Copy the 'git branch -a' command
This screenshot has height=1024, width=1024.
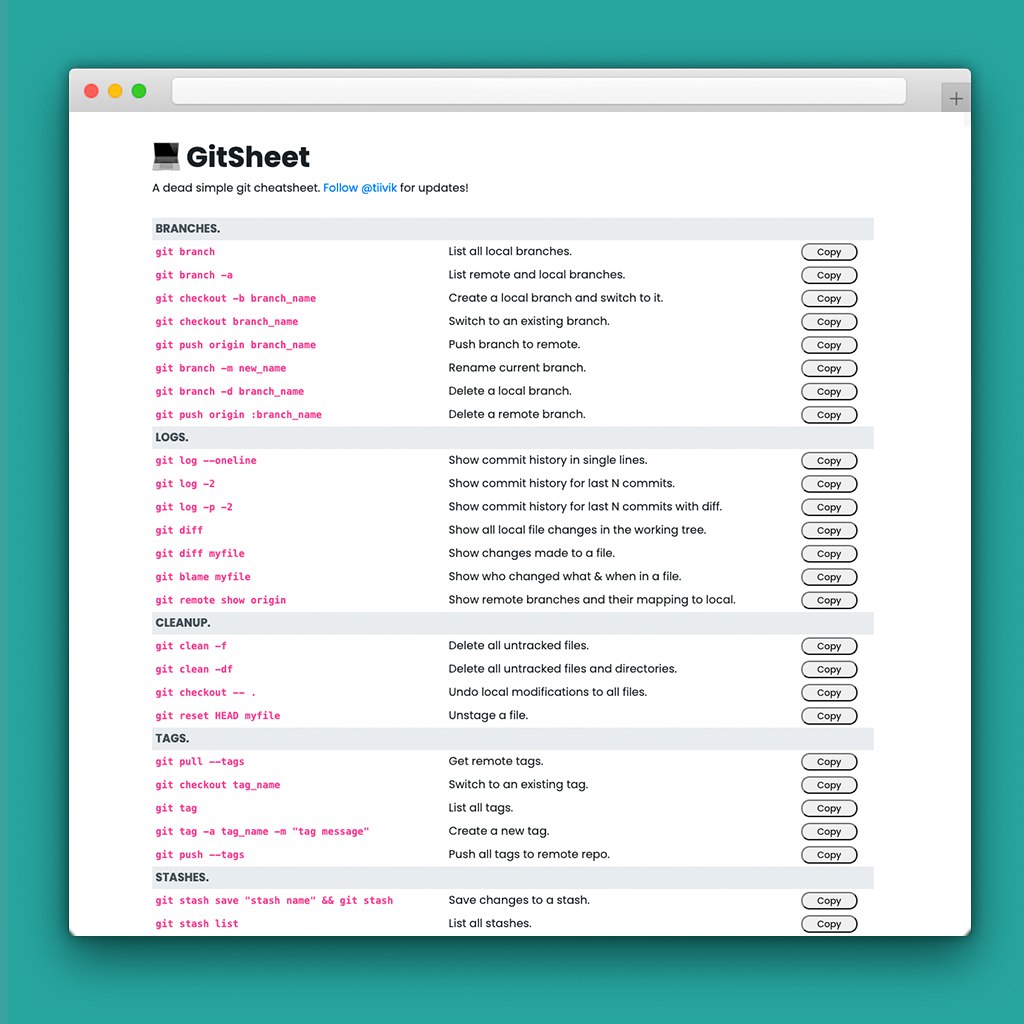pos(829,276)
